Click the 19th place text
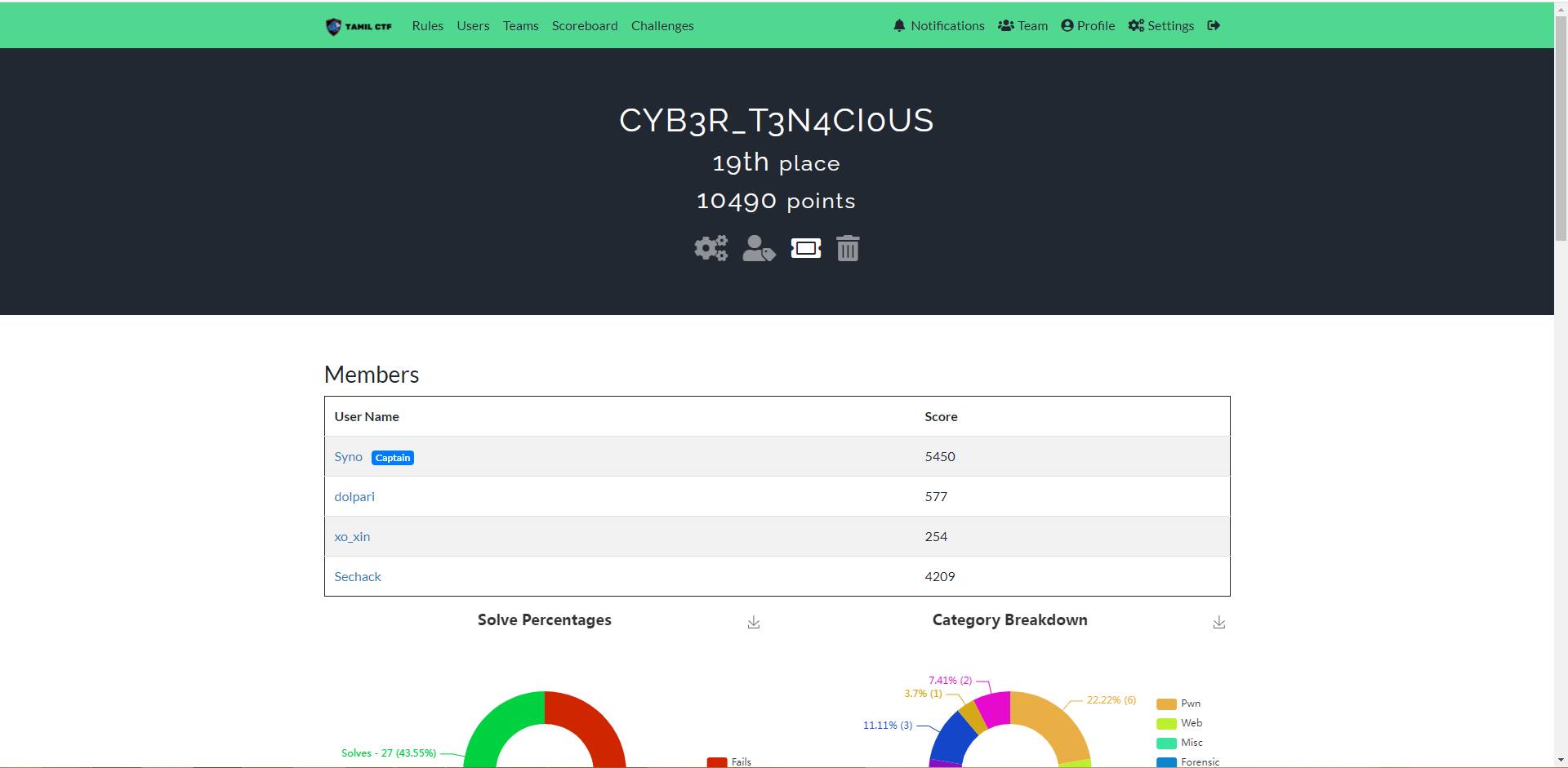 tap(777, 162)
